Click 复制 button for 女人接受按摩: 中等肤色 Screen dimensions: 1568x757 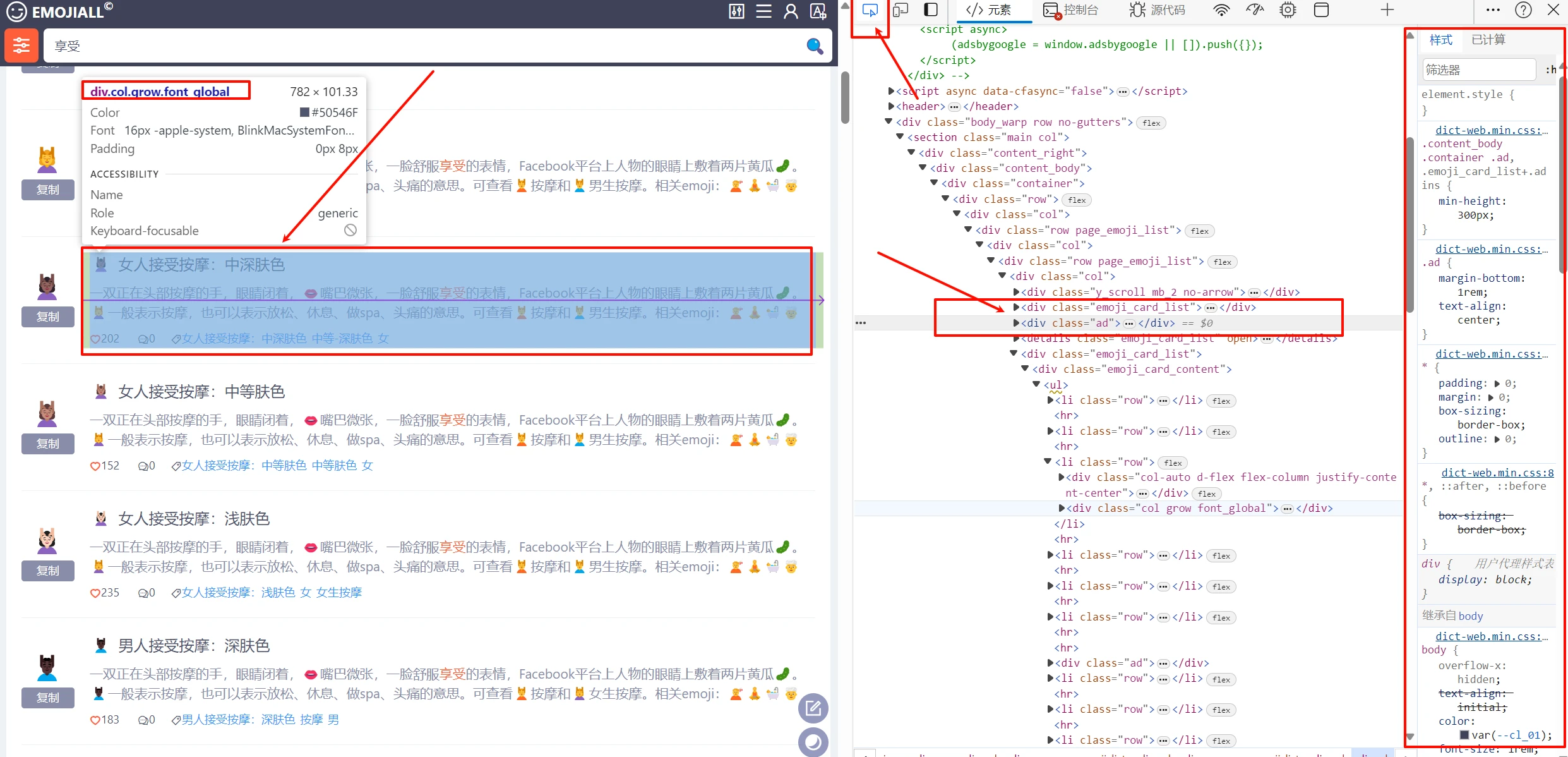click(x=48, y=444)
